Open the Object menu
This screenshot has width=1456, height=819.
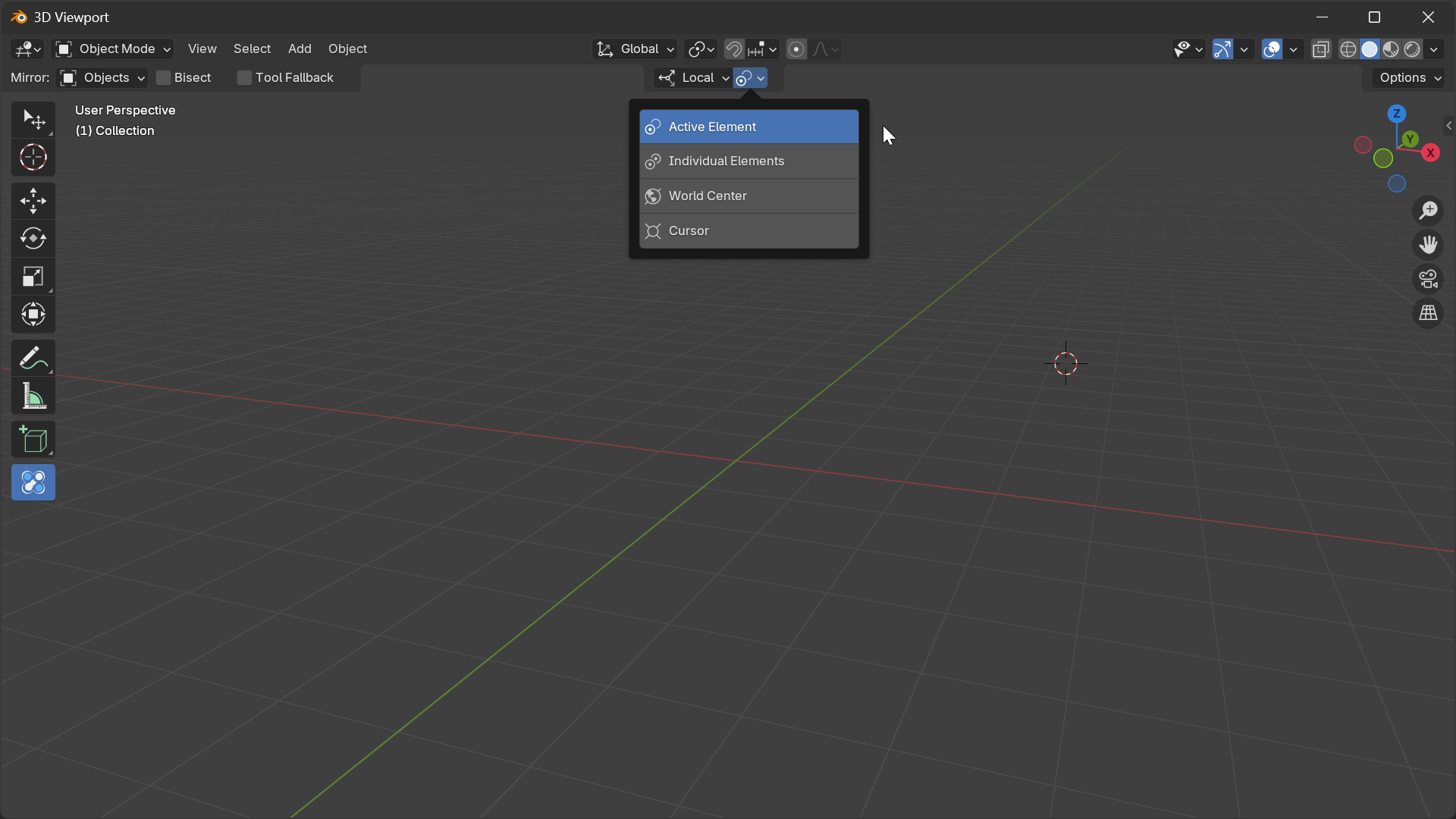point(347,49)
